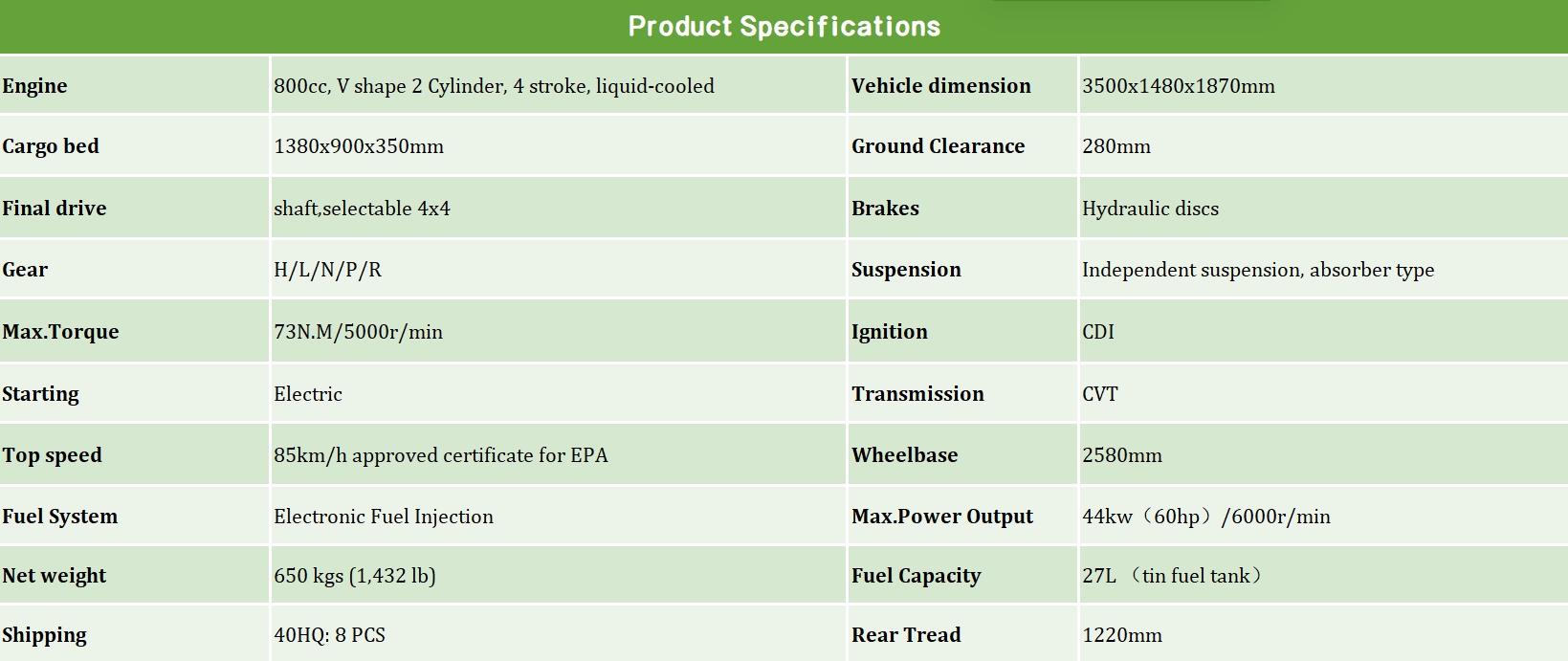Click the Hydraulic discs brakes value
The width and height of the screenshot is (1568, 661).
[x=1150, y=209]
